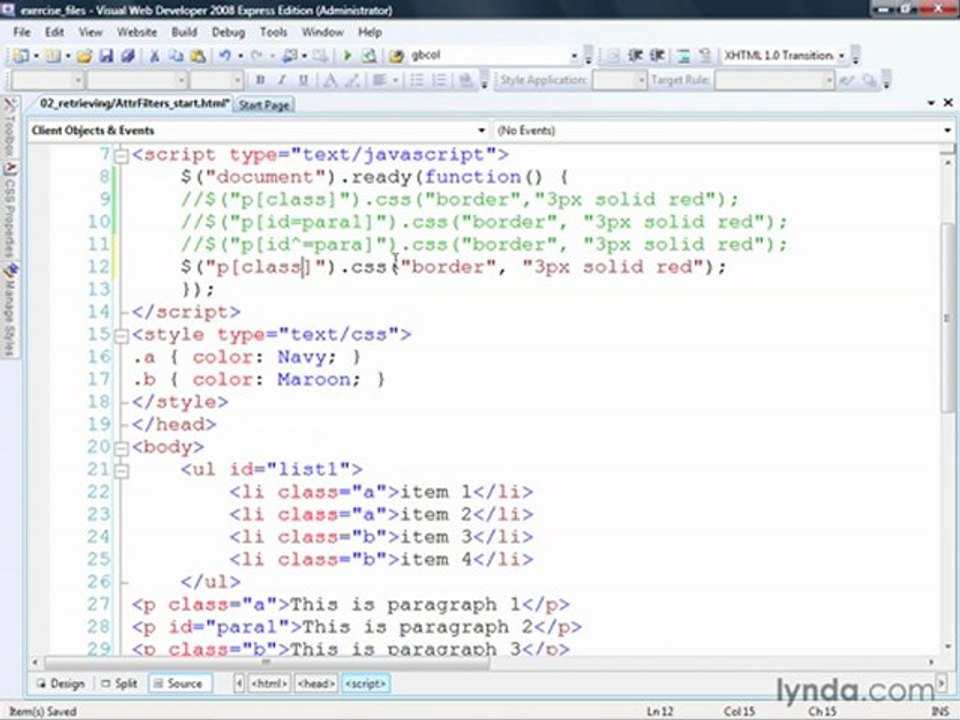Select the <script> tag in breadcrumb
Image resolution: width=960 pixels, height=720 pixels.
tap(366, 683)
